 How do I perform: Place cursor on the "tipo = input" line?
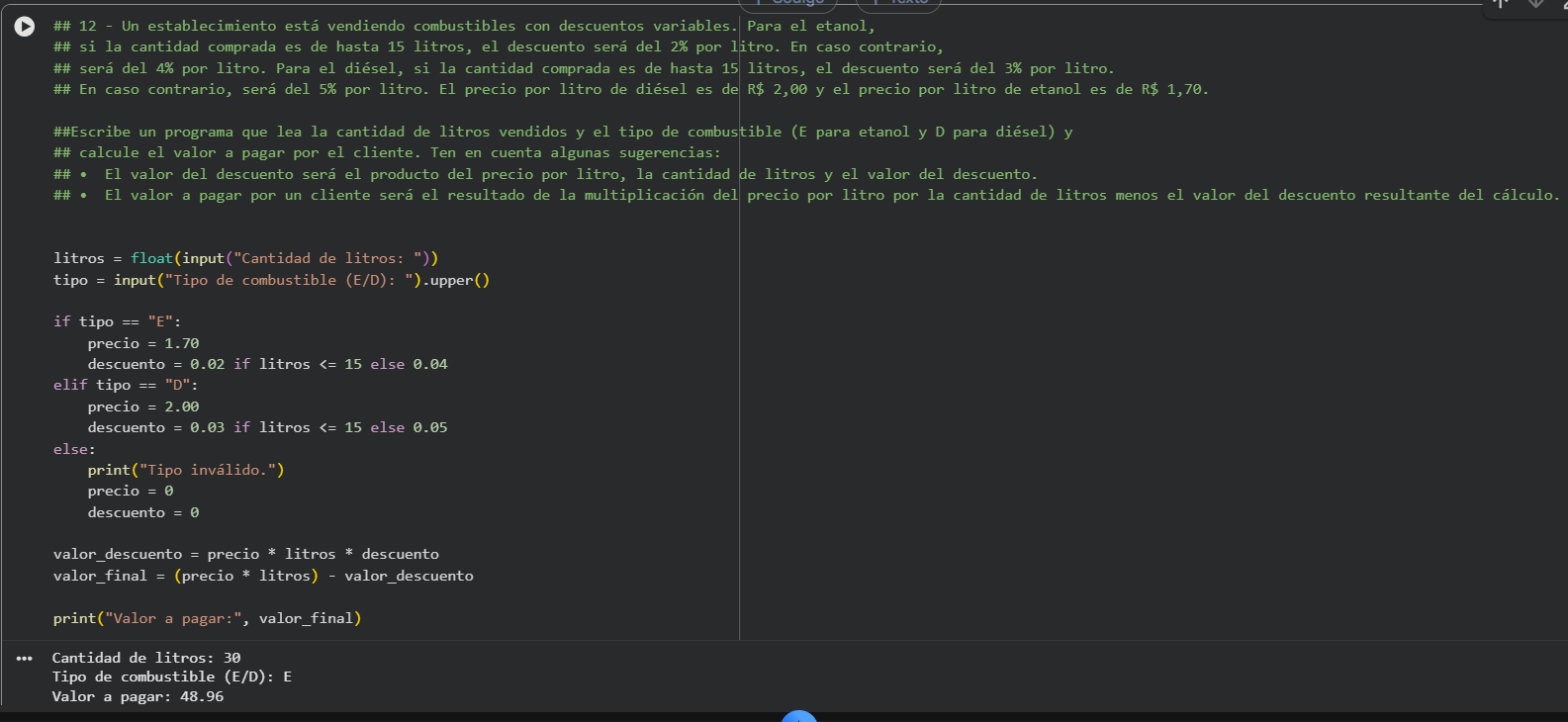tap(271, 280)
